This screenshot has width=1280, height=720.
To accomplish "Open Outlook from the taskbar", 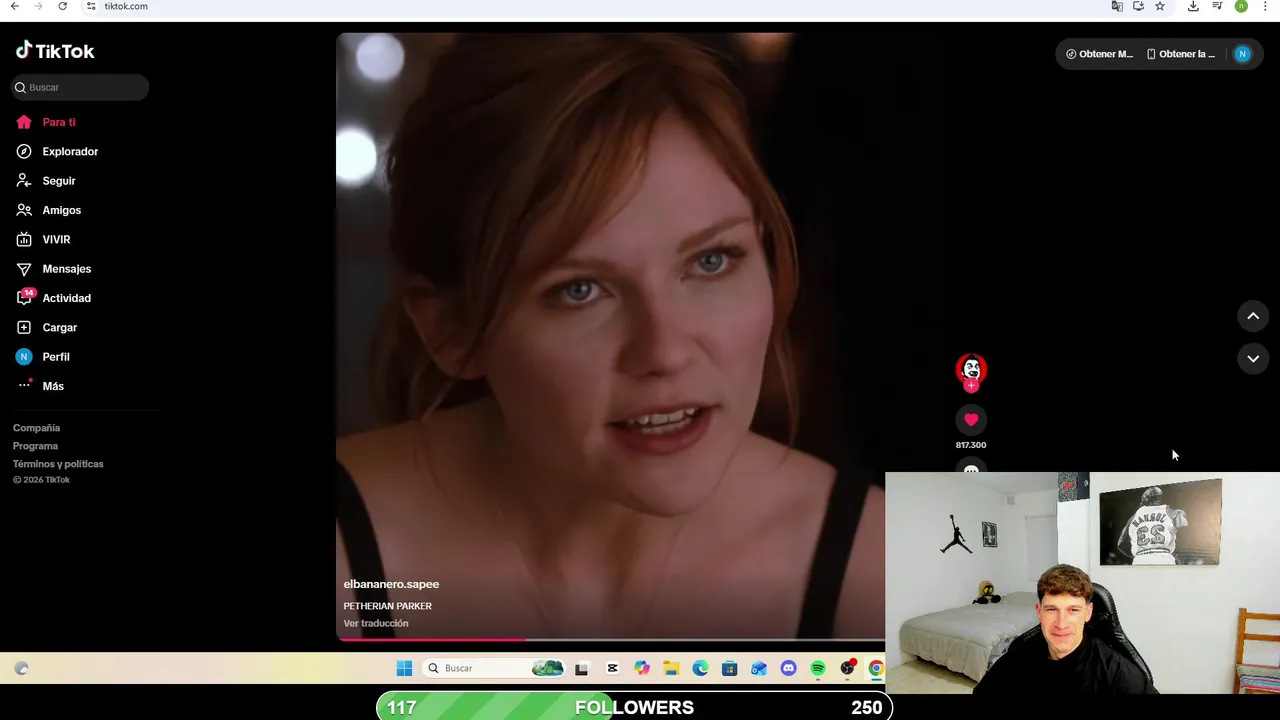I will pos(759,668).
